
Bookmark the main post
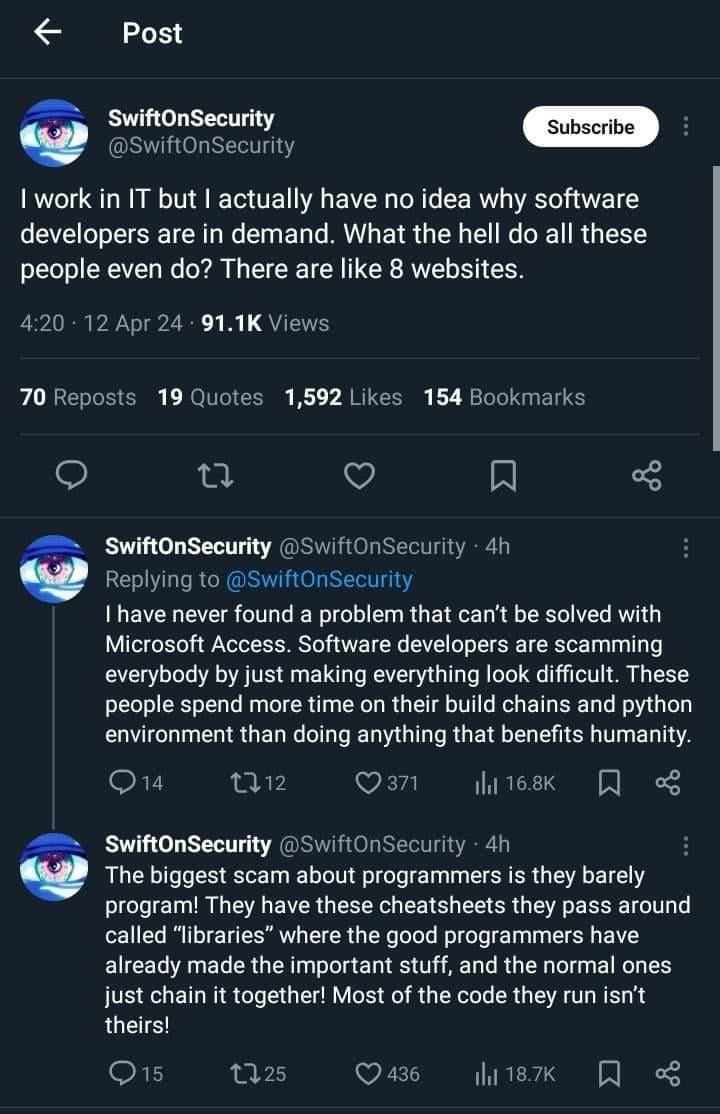tap(503, 477)
